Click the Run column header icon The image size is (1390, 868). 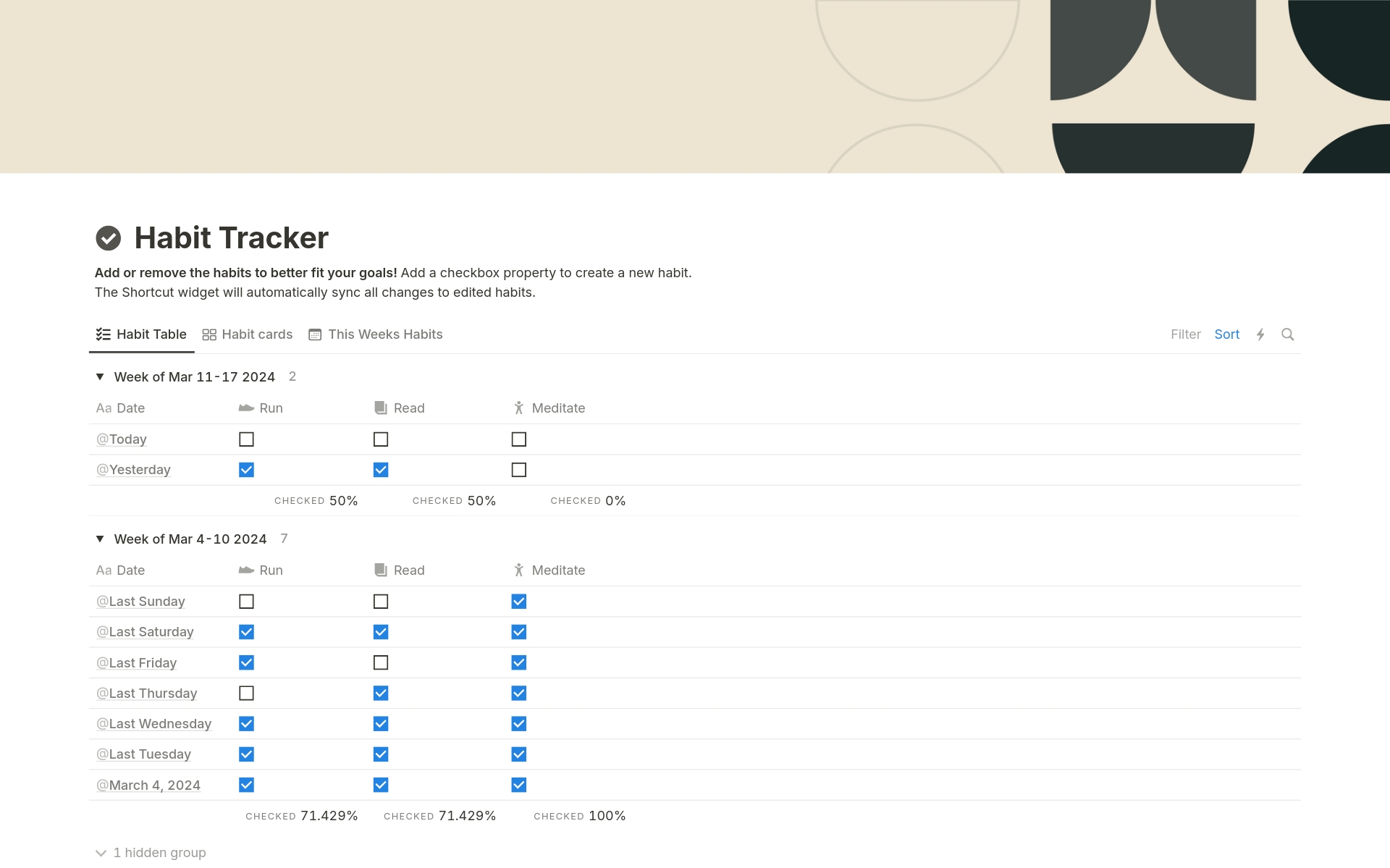245,407
